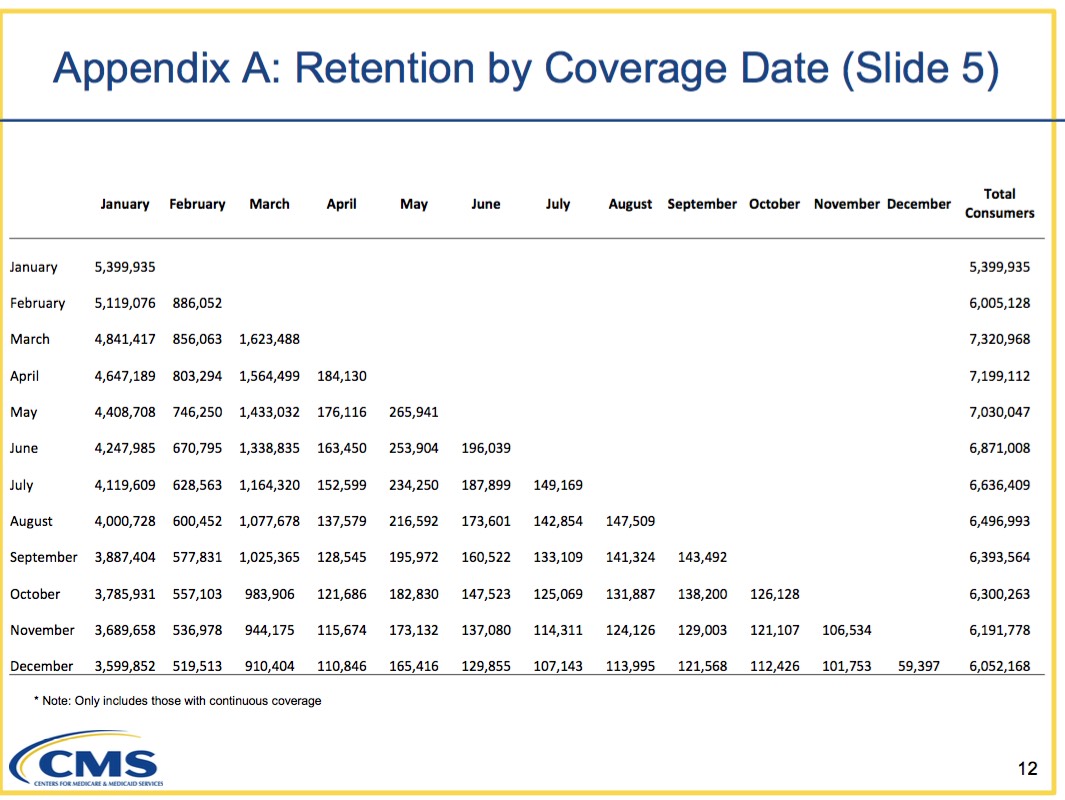
Task: Click the value 149,169
Action: click(x=558, y=485)
